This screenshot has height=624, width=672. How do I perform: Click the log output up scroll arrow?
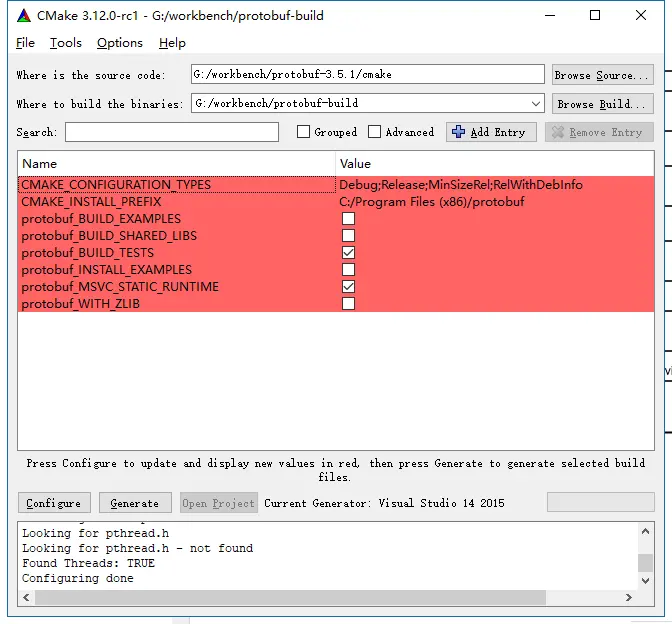coord(645,531)
